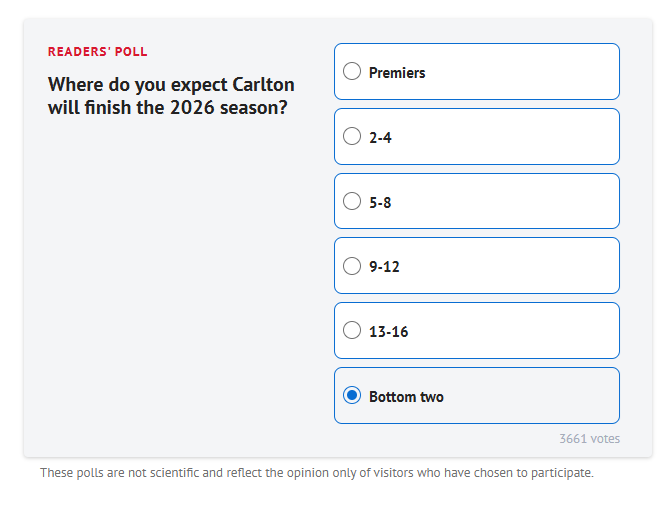
Task: Click the "13-16" answer label text
Action: [x=388, y=332]
